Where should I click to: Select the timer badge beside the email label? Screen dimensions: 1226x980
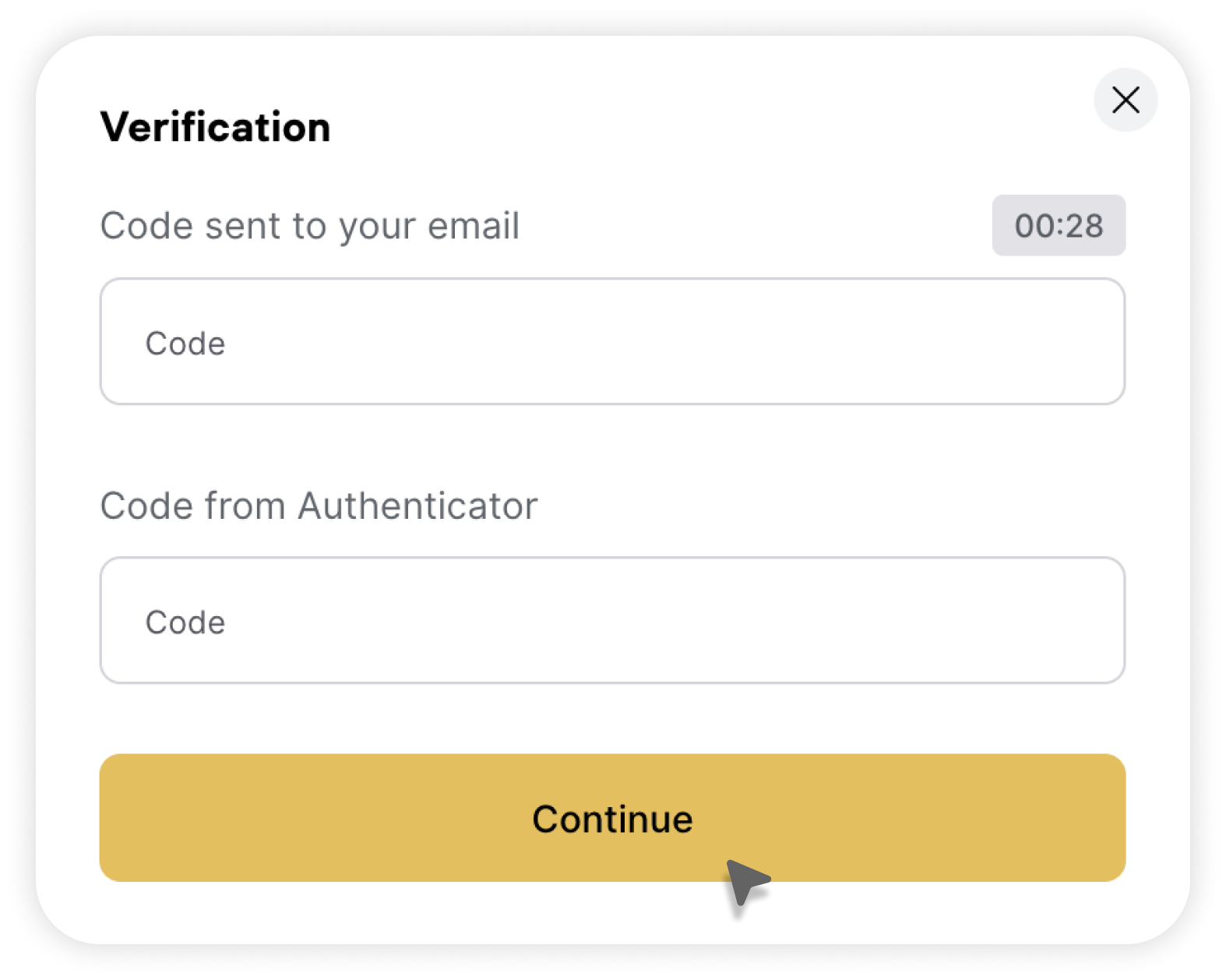tap(1059, 226)
